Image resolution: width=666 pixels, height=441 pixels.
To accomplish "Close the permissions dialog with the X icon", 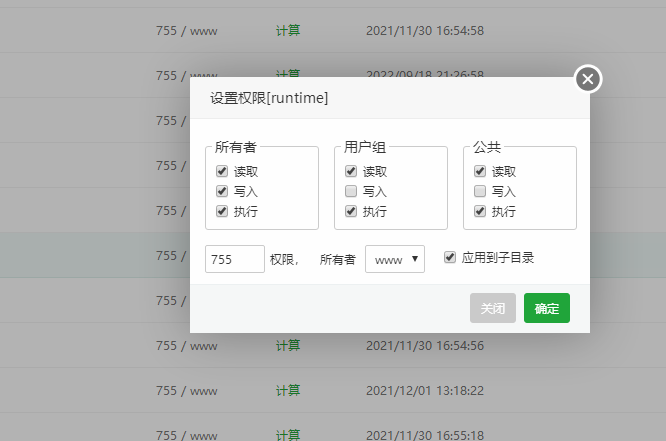I will pyautogui.click(x=588, y=78).
